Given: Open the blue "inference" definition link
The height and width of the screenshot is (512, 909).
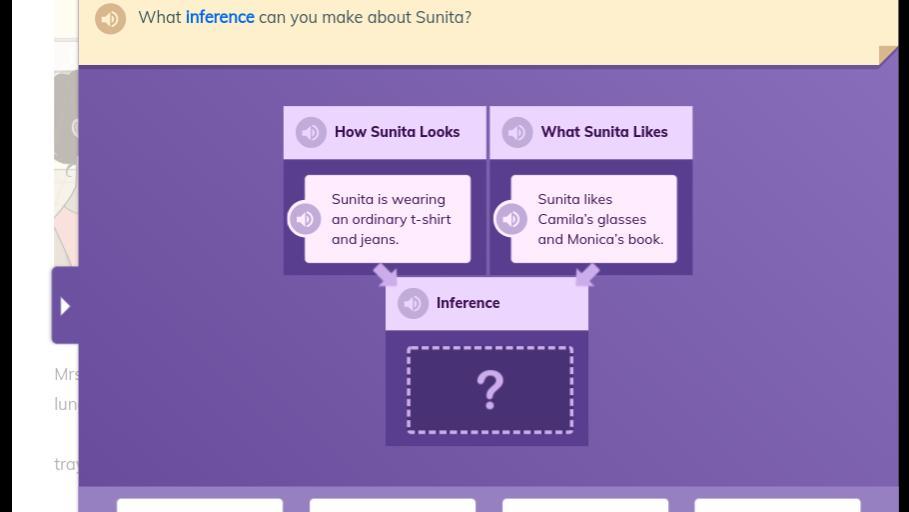Looking at the screenshot, I should pos(220,17).
